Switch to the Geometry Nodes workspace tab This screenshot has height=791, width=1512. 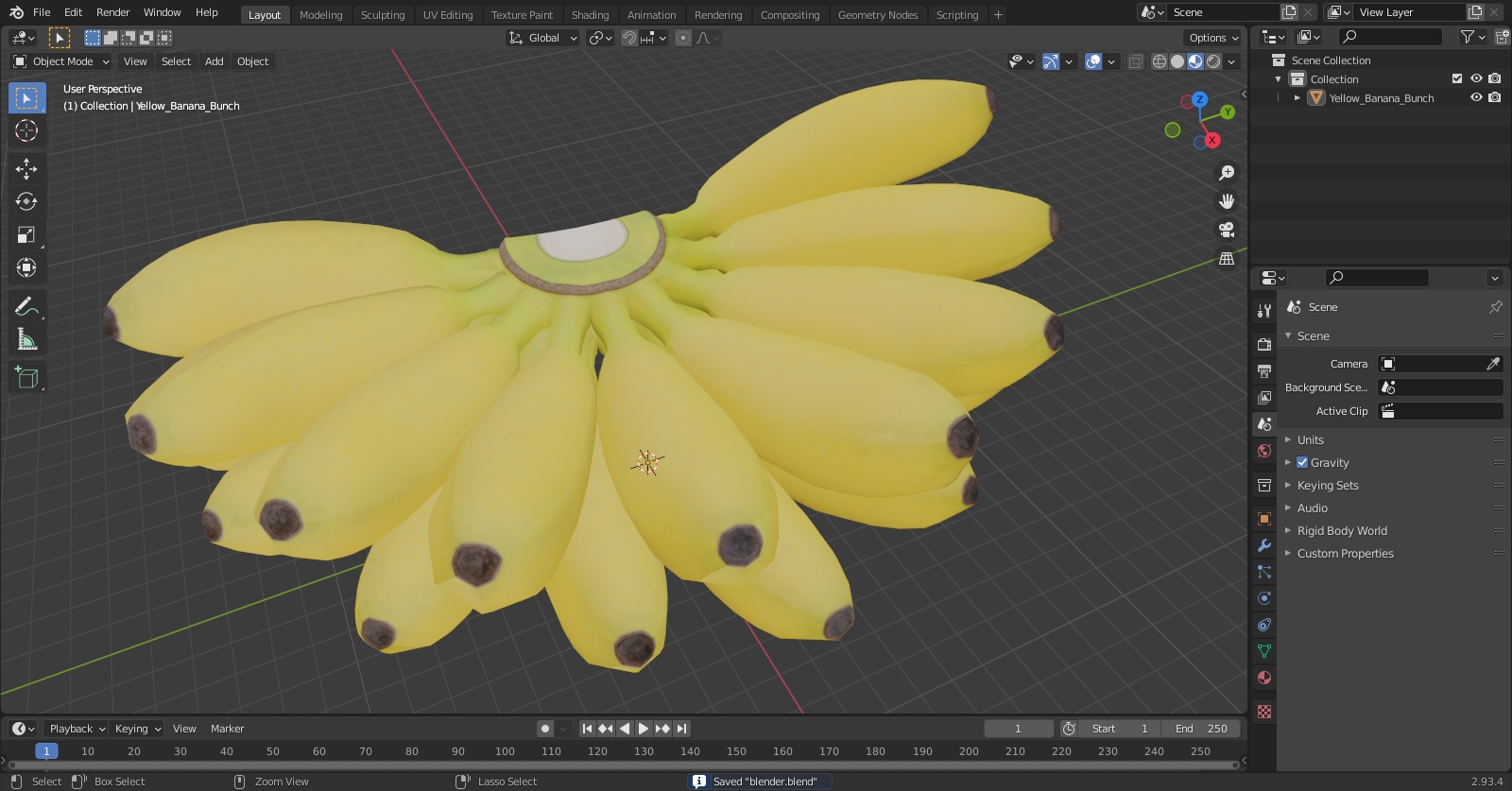878,15
